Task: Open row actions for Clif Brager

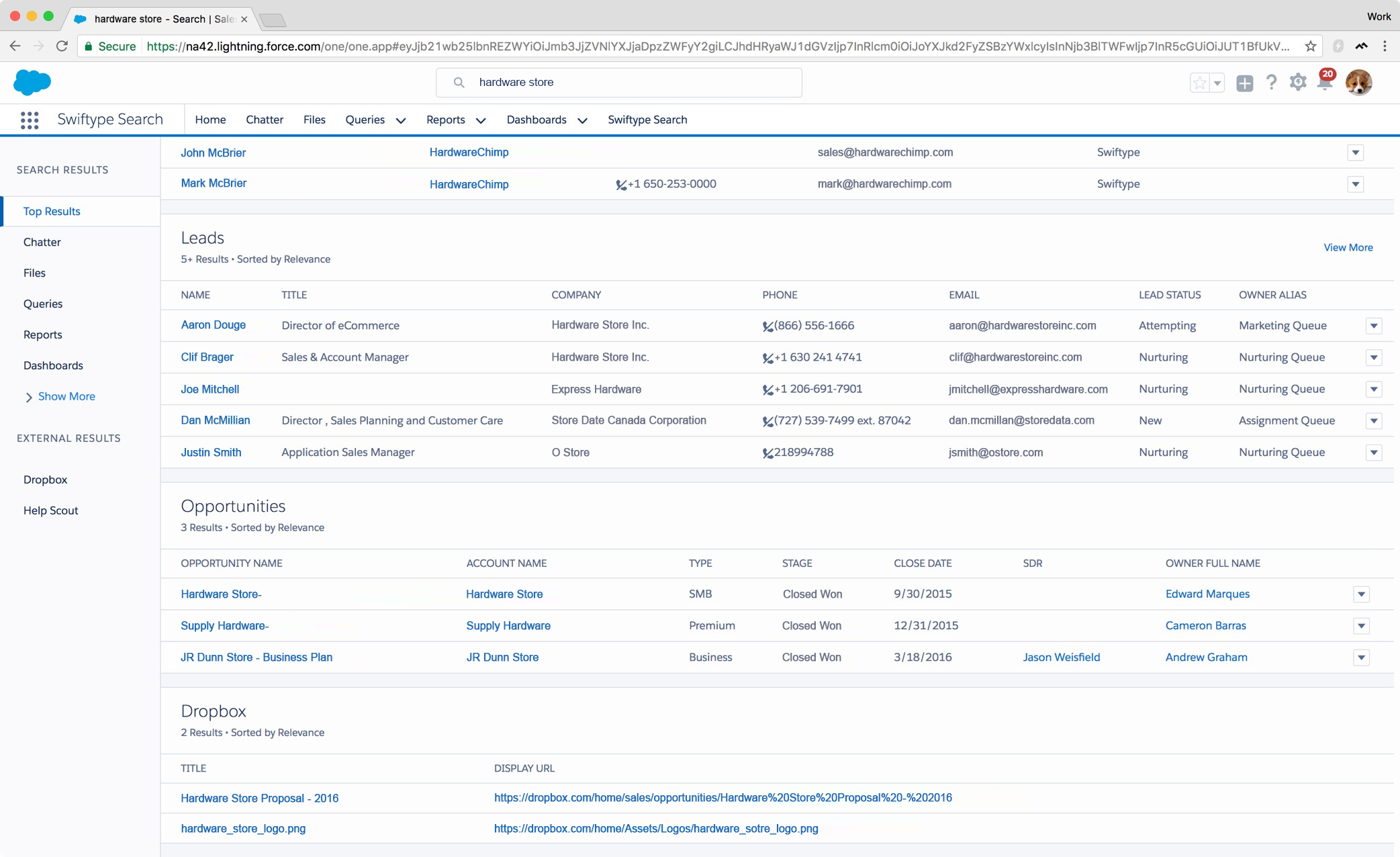Action: coord(1373,357)
